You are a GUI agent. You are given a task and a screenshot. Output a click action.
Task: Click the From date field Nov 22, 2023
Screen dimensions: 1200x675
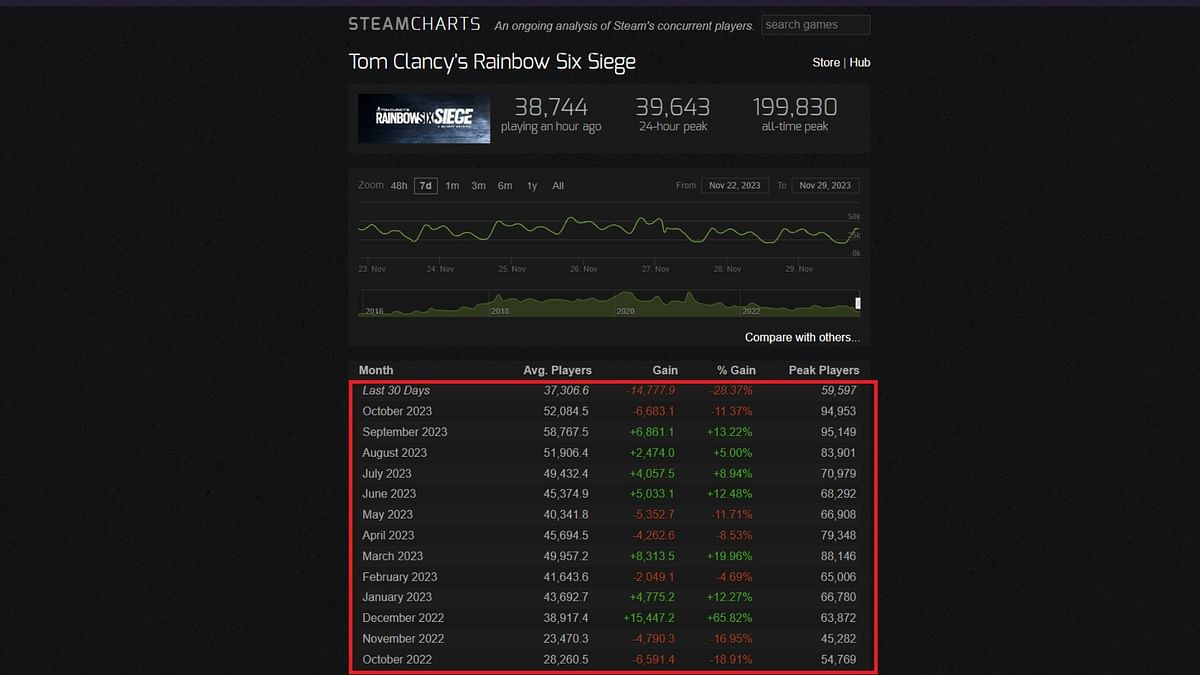pyautogui.click(x=734, y=185)
